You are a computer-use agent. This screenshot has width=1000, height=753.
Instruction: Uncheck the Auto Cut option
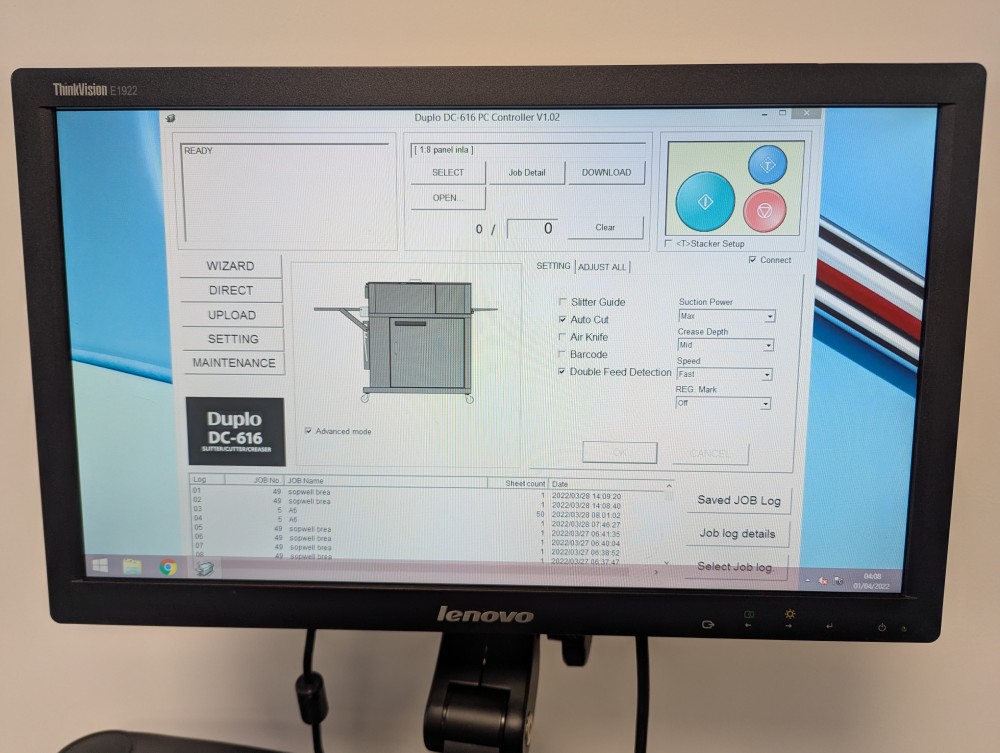[563, 320]
